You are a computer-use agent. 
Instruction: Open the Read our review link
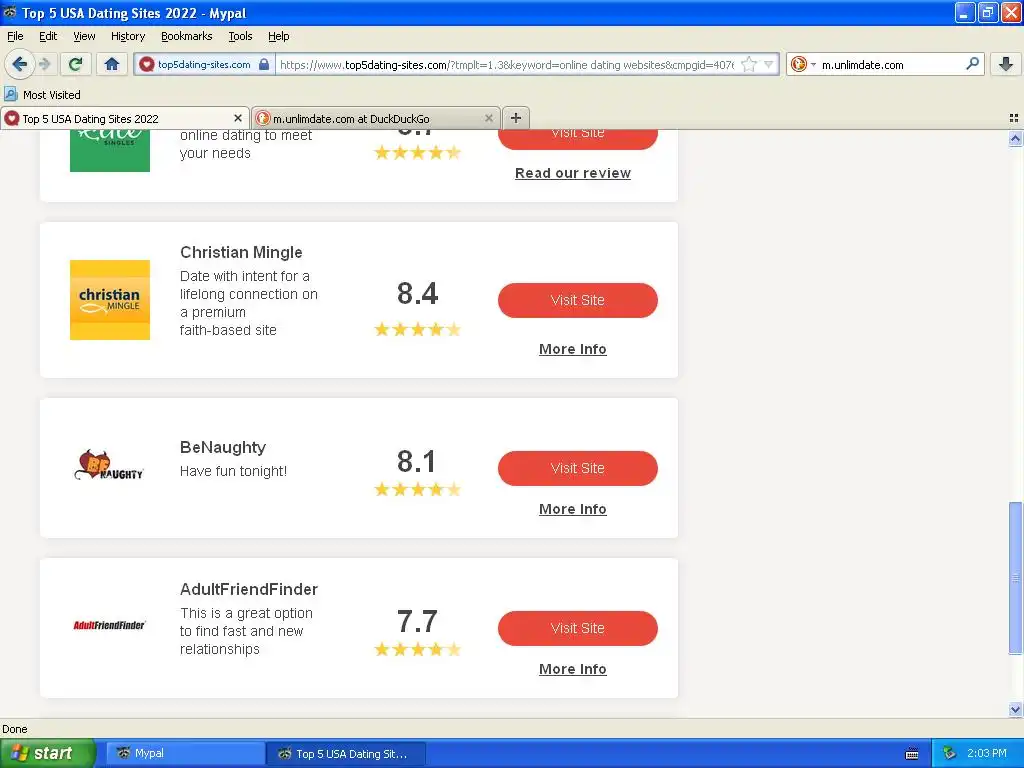click(573, 173)
